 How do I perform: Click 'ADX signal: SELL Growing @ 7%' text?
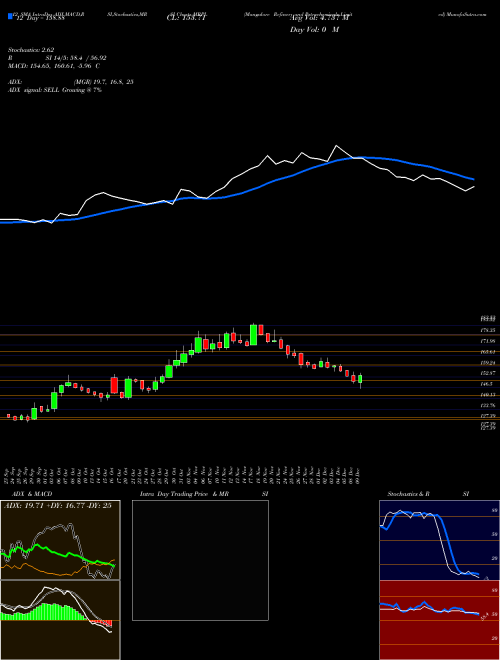55,90
